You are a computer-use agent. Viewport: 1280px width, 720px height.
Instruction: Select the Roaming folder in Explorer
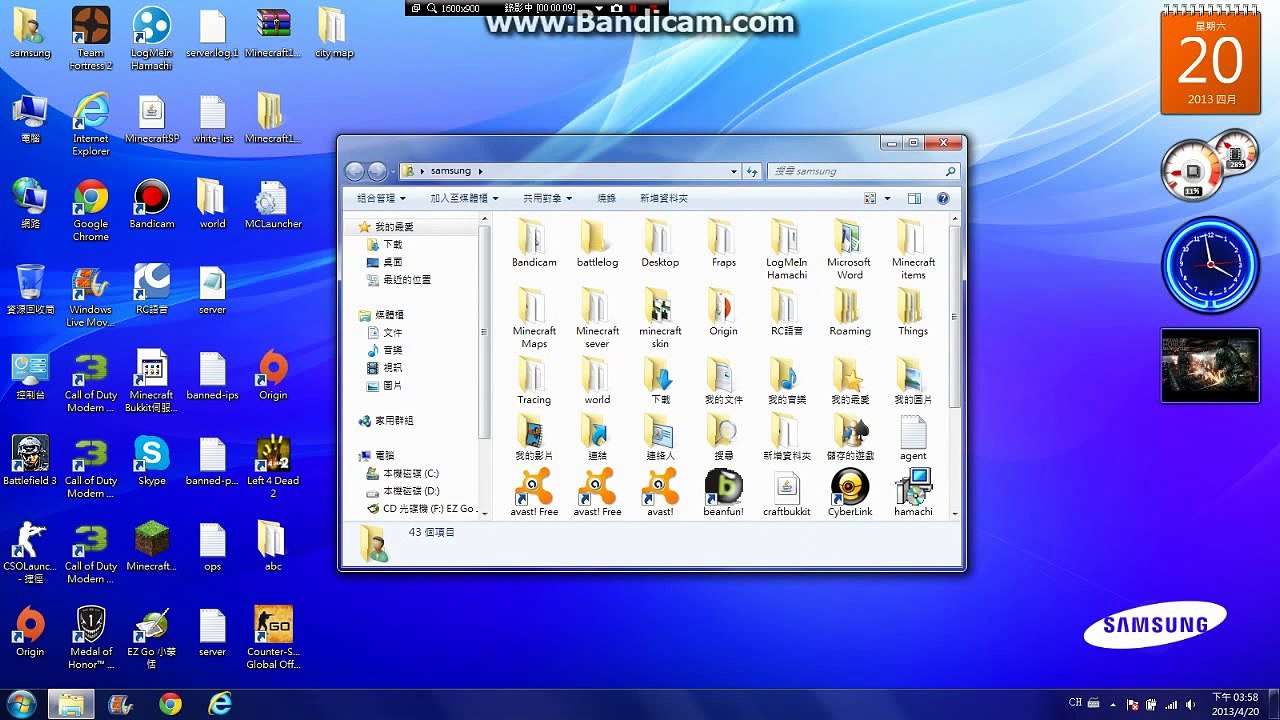point(850,312)
